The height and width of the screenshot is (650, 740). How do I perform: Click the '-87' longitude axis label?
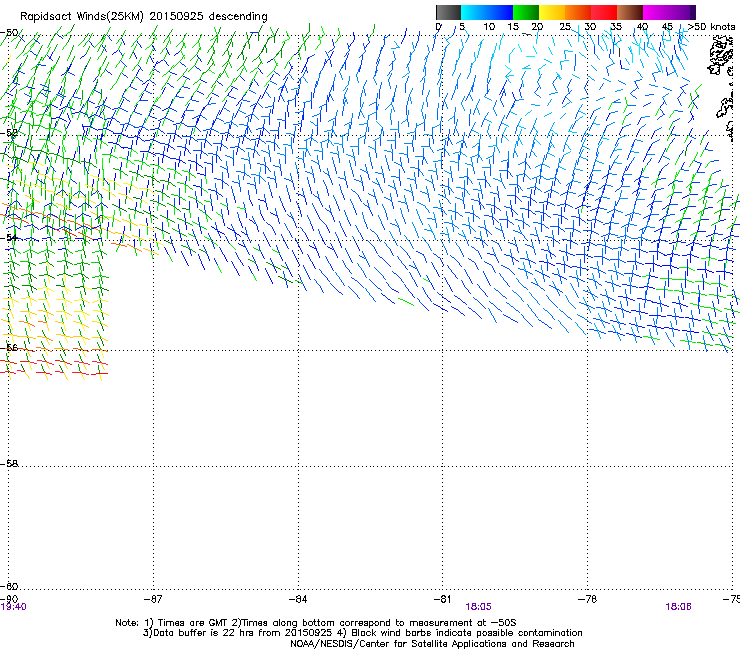click(153, 599)
